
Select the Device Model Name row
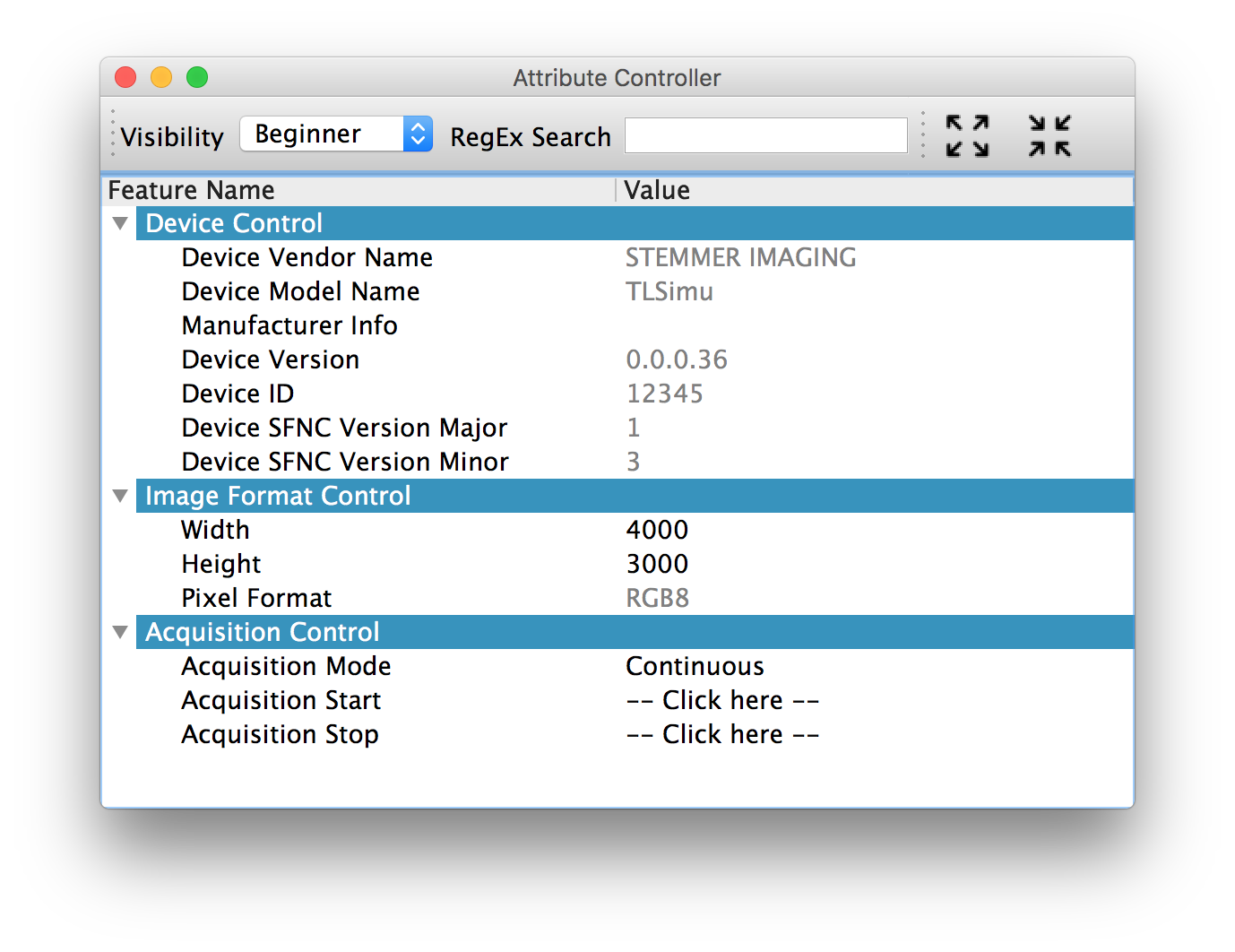coord(617,291)
